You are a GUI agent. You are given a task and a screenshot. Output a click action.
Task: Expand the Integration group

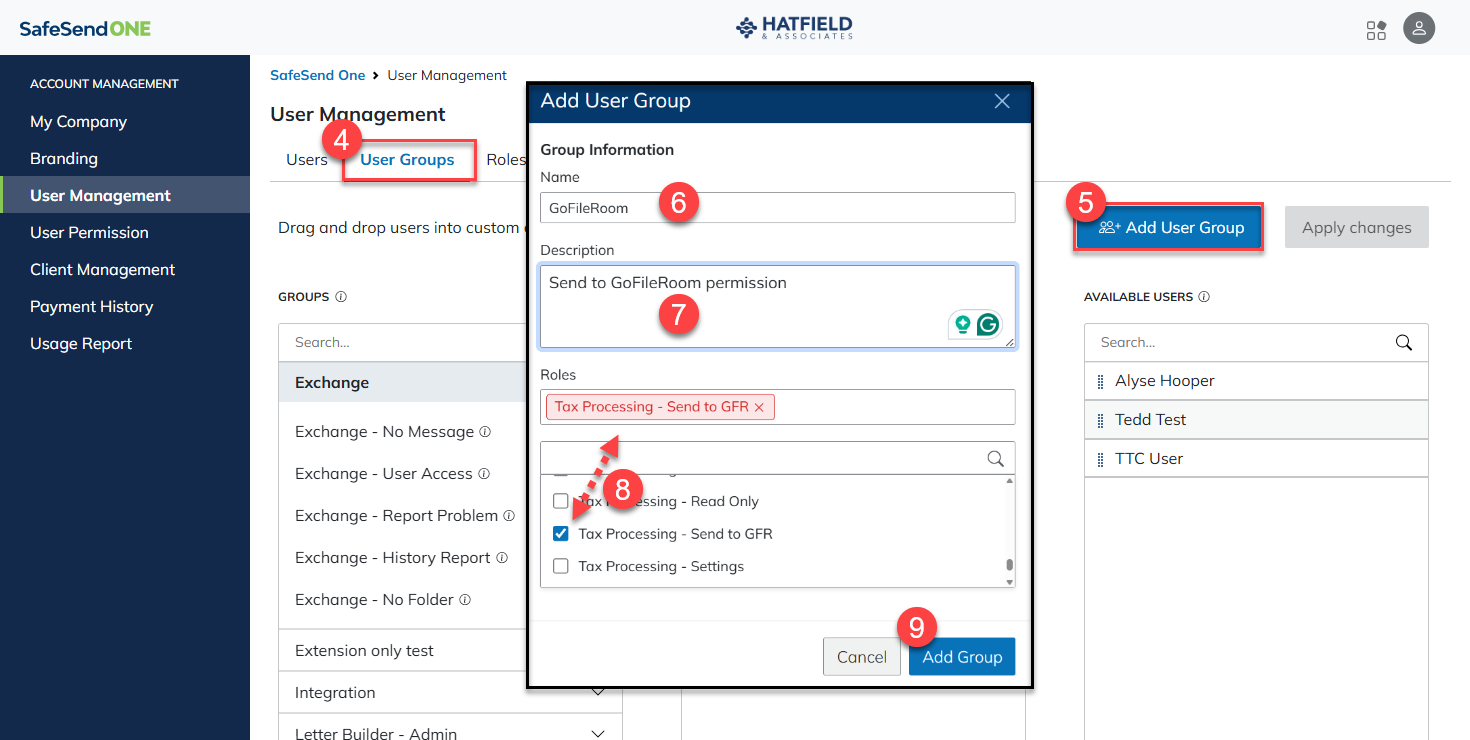pyautogui.click(x=598, y=692)
